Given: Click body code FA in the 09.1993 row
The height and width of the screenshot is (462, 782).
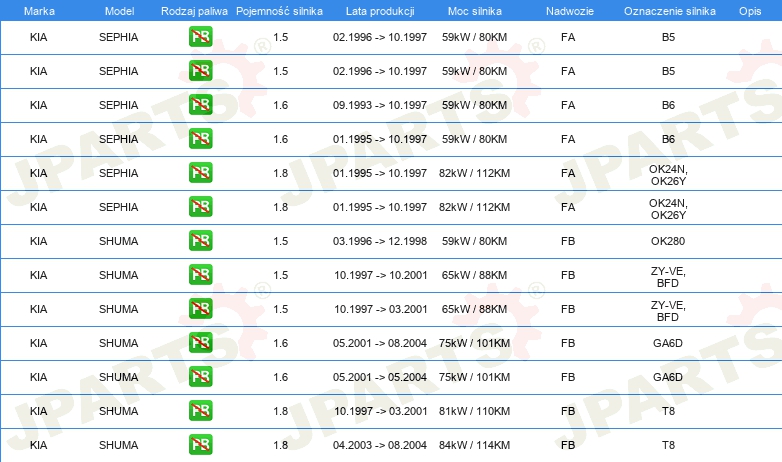Looking at the screenshot, I should point(568,105).
